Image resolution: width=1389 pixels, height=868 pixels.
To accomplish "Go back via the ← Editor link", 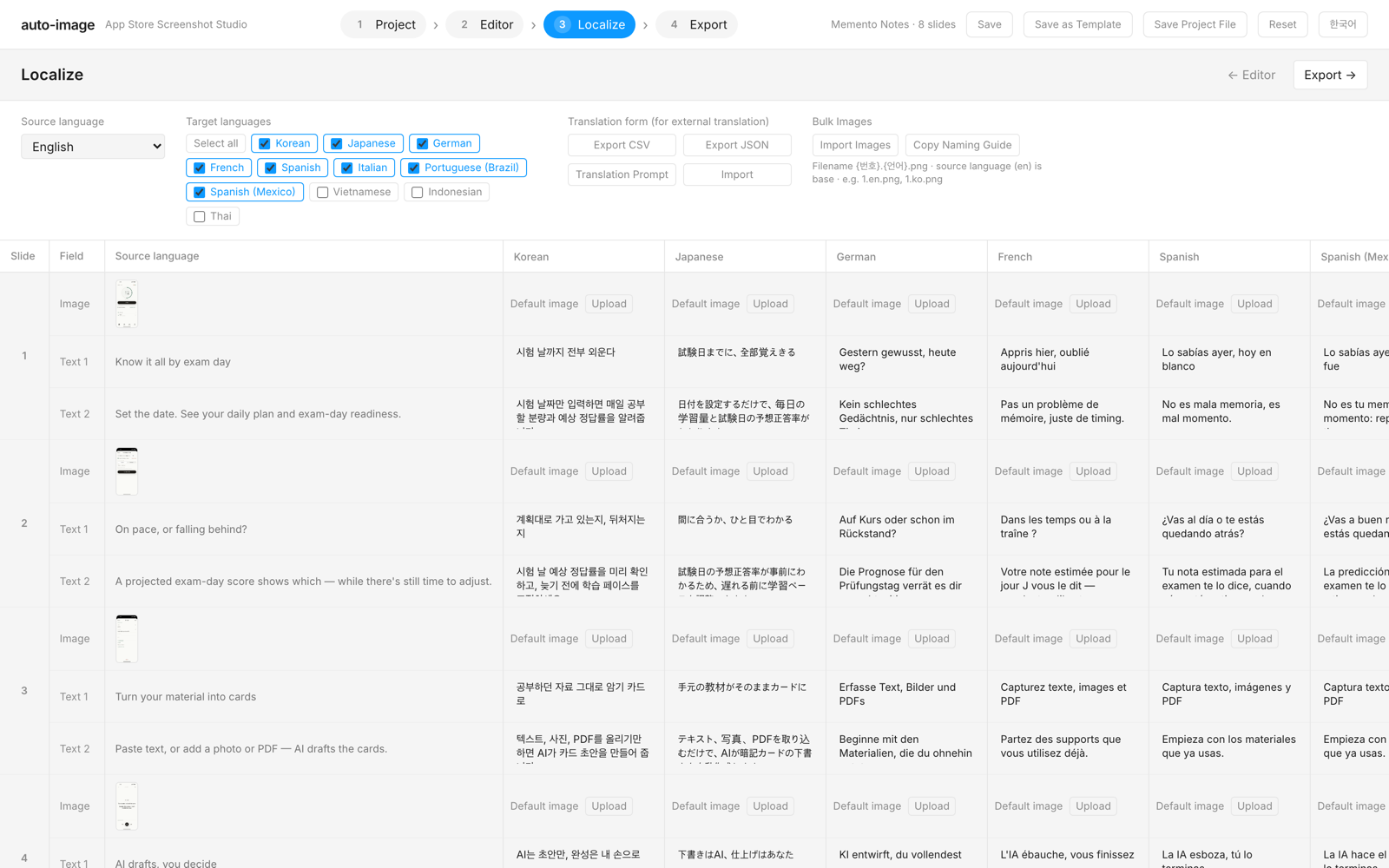I will 1251,75.
